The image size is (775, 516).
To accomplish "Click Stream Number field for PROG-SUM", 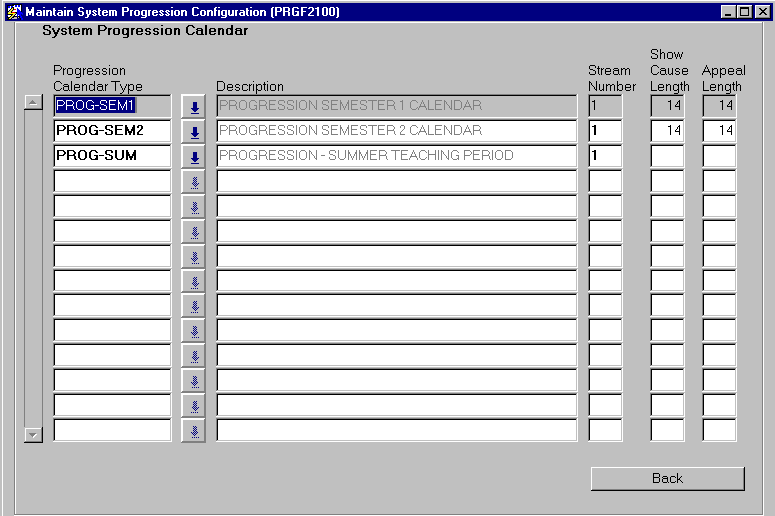I will [x=605, y=156].
